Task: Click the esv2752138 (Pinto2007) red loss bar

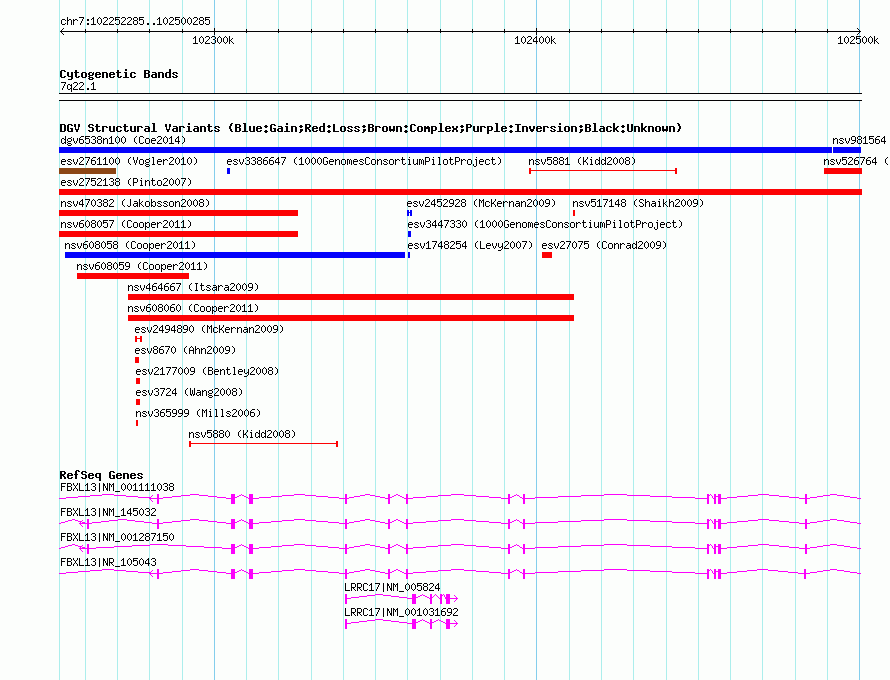Action: point(460,192)
